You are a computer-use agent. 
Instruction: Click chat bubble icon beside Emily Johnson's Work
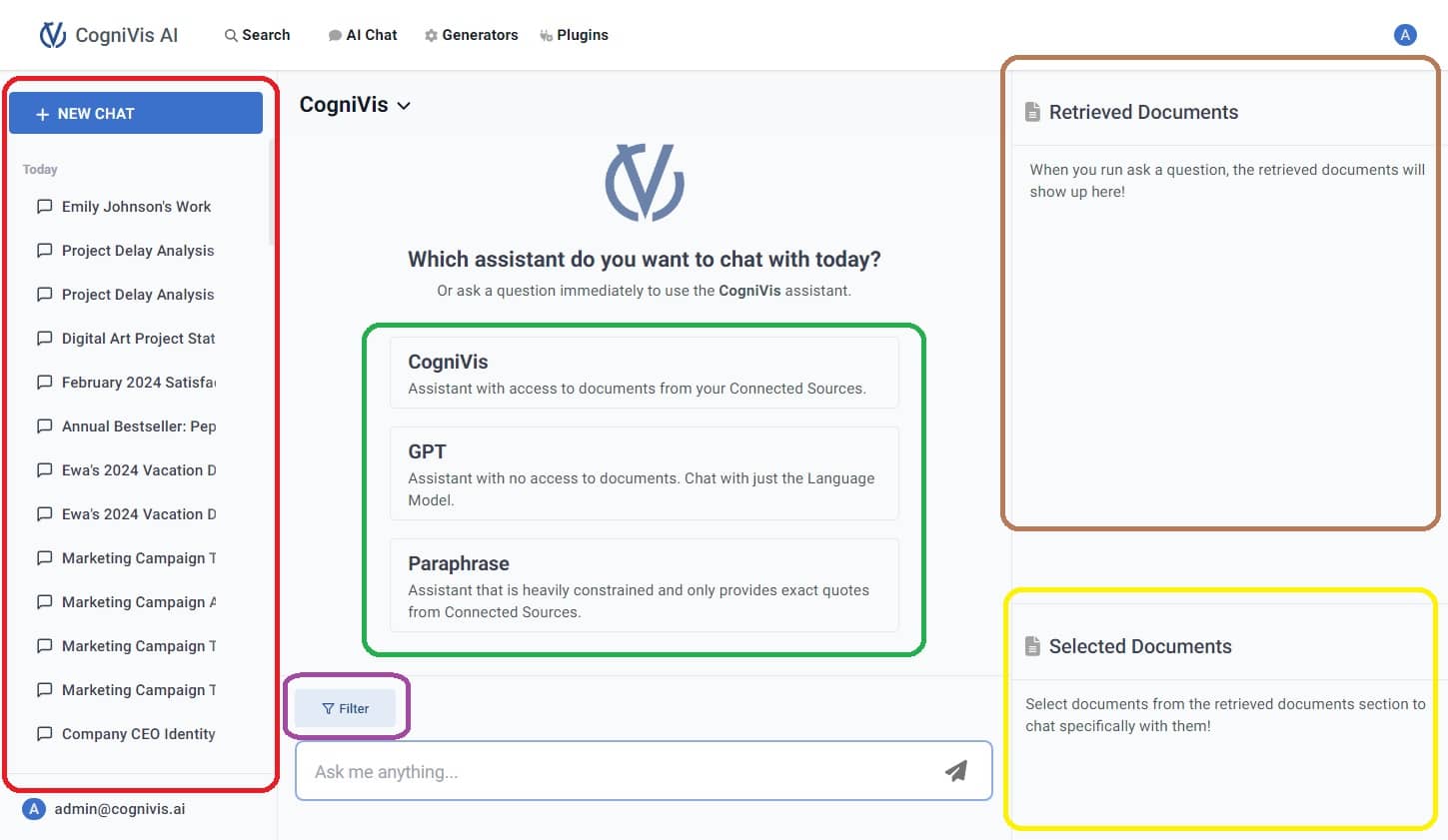pos(44,207)
